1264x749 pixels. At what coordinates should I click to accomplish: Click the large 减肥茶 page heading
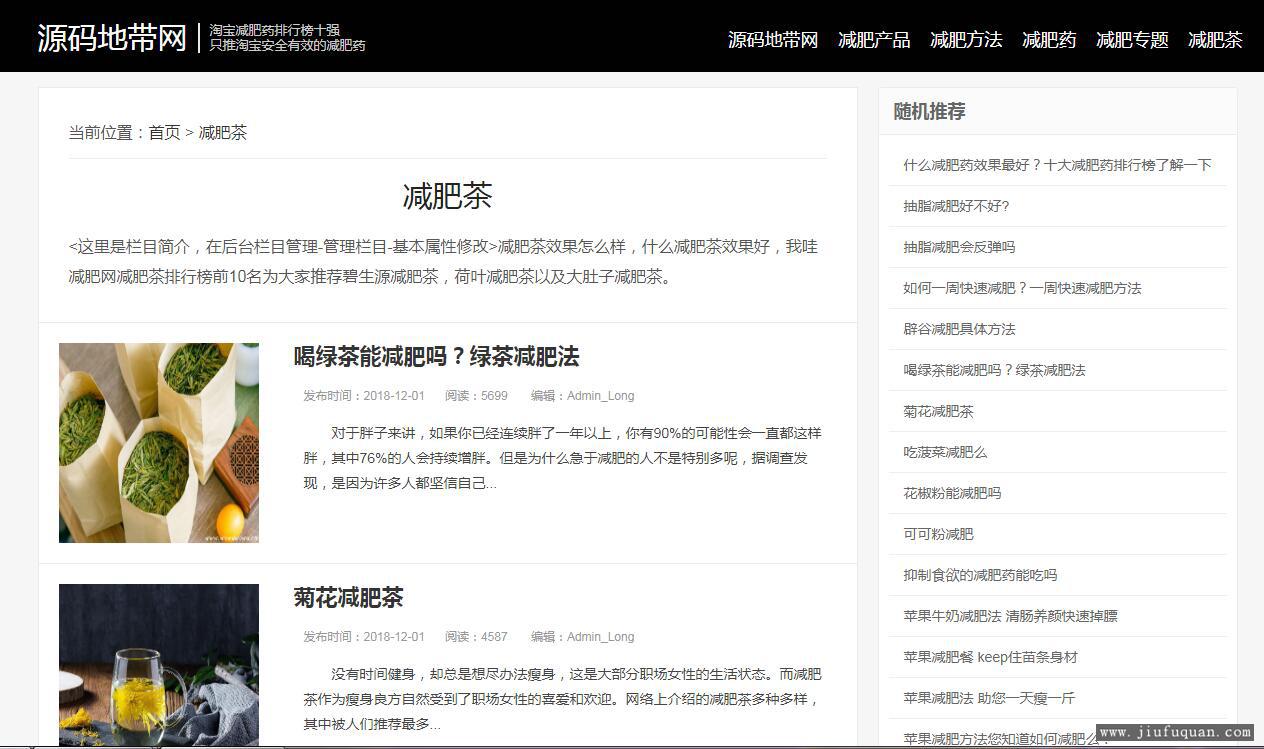click(447, 195)
